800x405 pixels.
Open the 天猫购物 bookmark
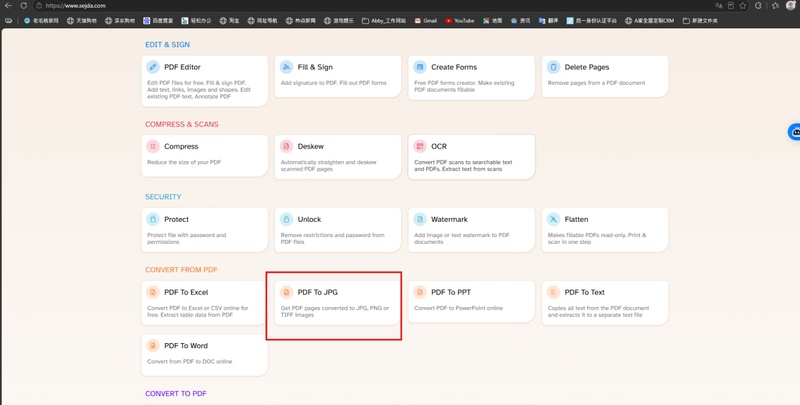point(81,21)
